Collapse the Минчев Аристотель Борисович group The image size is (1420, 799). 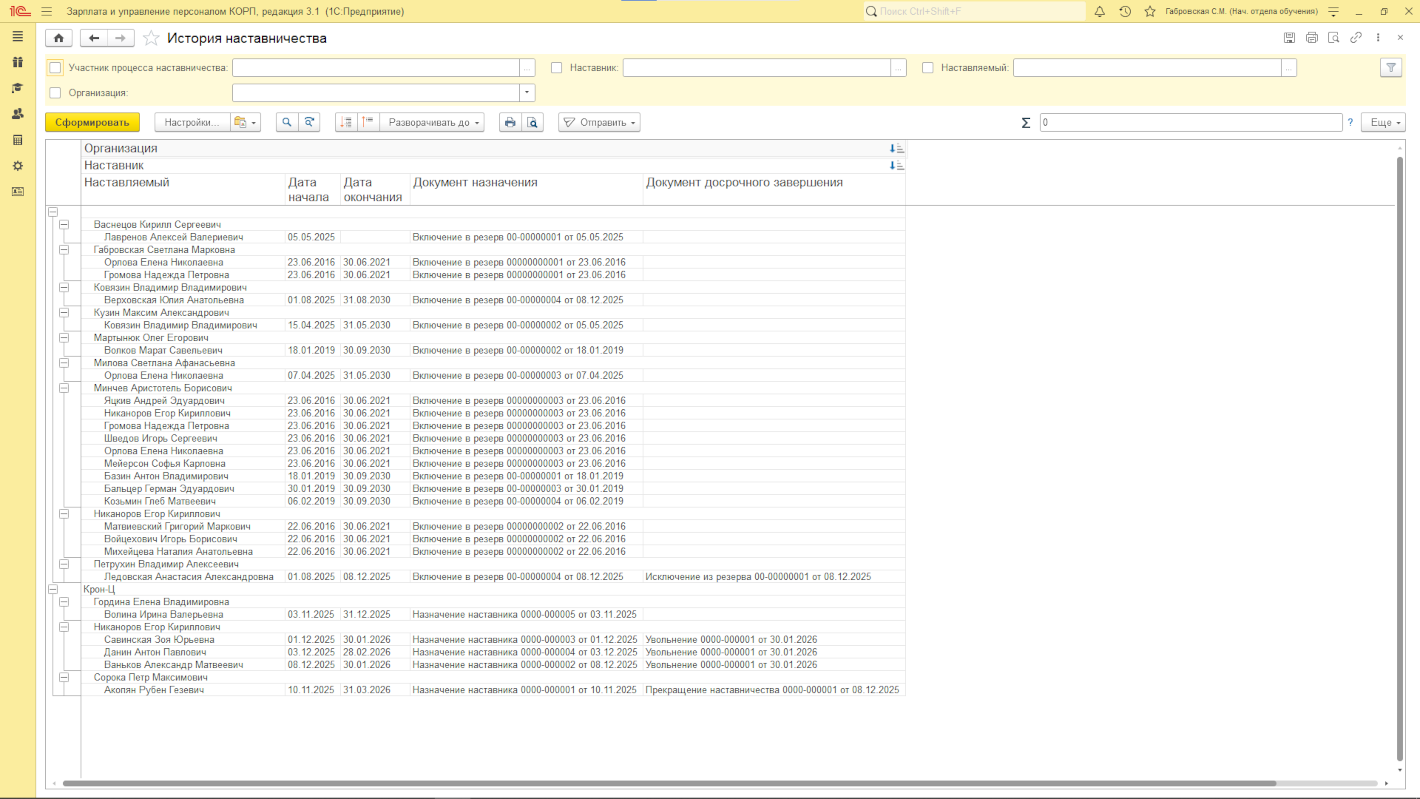tap(64, 388)
